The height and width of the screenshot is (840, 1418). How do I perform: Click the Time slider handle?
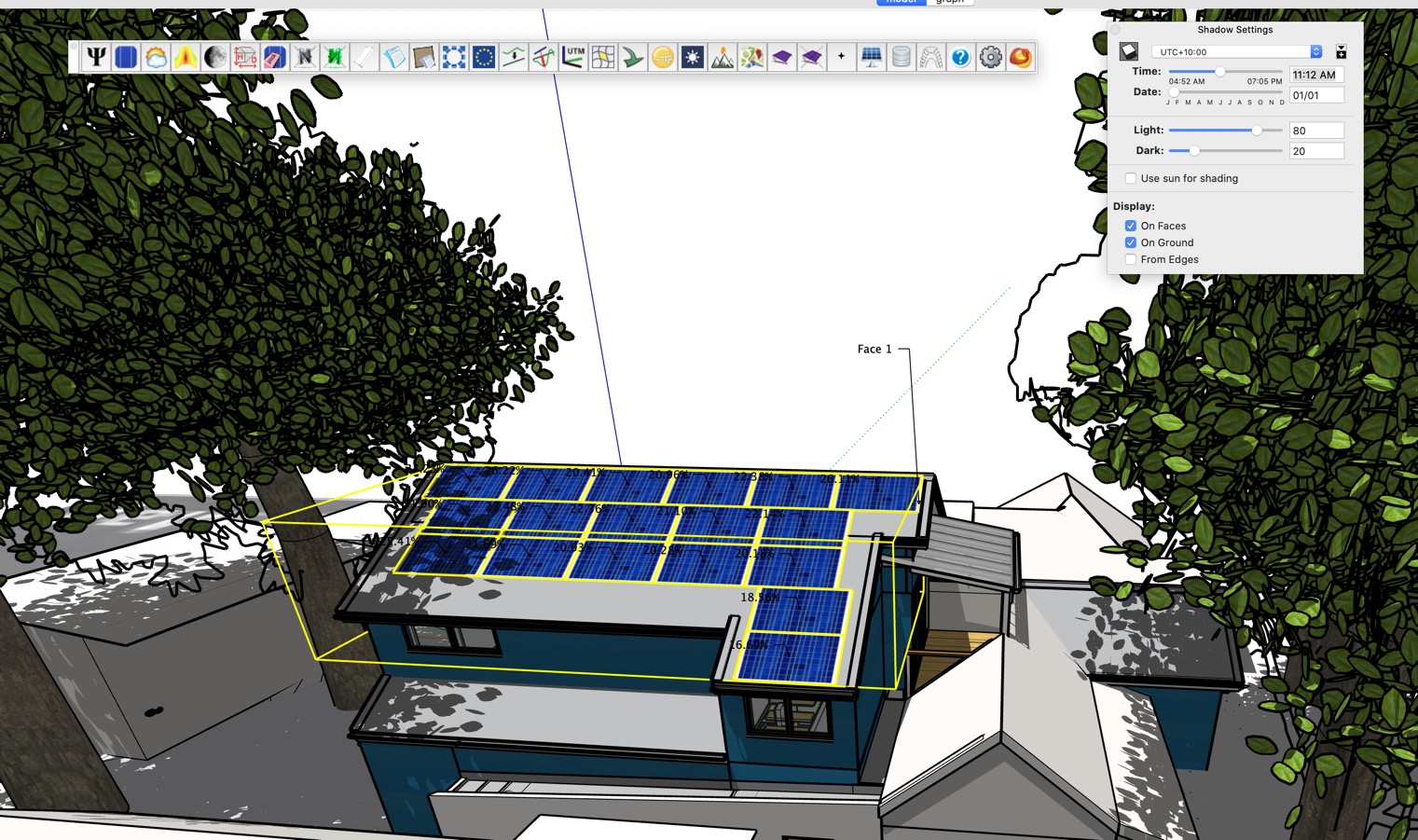click(x=1219, y=72)
